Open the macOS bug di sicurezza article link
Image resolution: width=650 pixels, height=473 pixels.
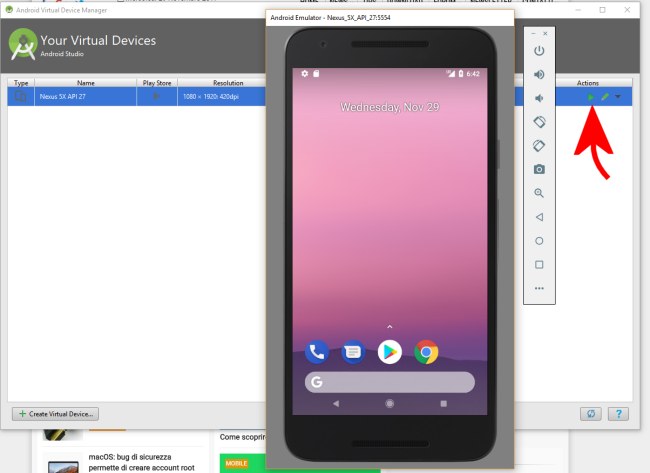141,462
